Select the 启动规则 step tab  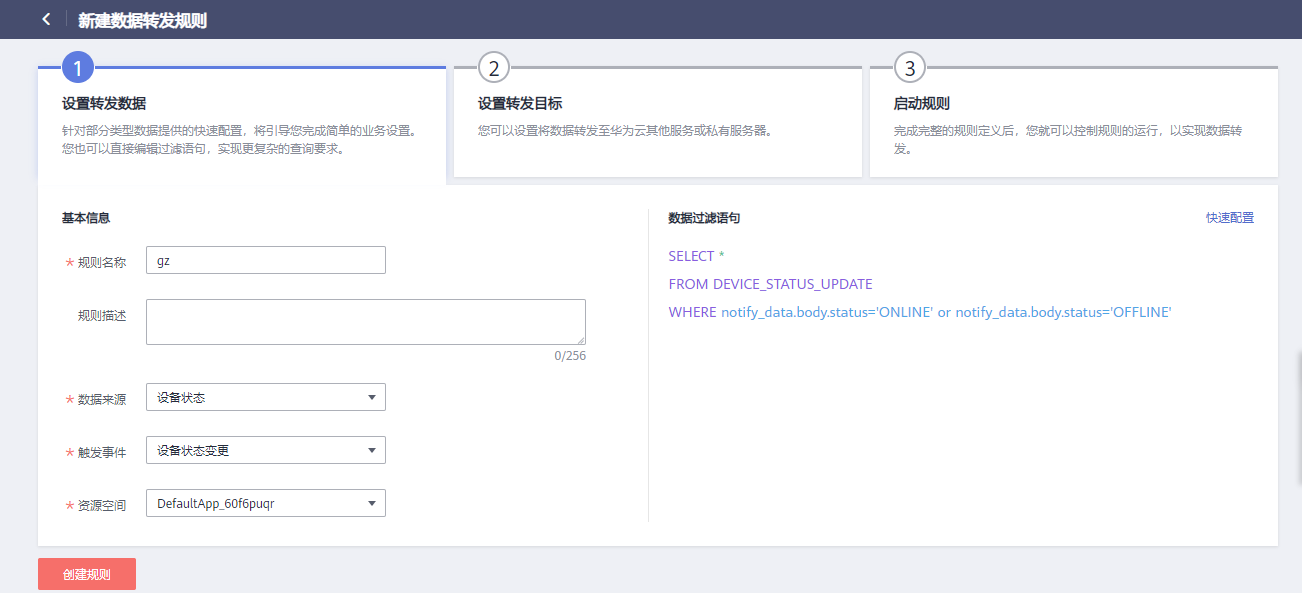click(x=921, y=104)
